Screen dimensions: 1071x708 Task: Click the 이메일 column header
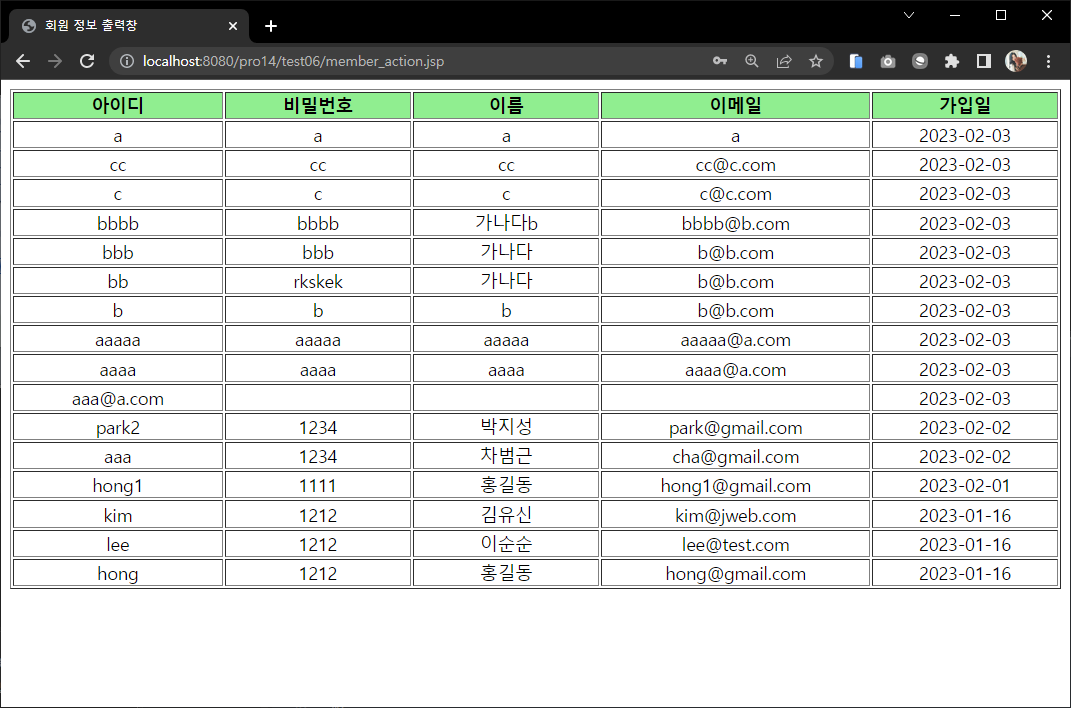tap(736, 106)
